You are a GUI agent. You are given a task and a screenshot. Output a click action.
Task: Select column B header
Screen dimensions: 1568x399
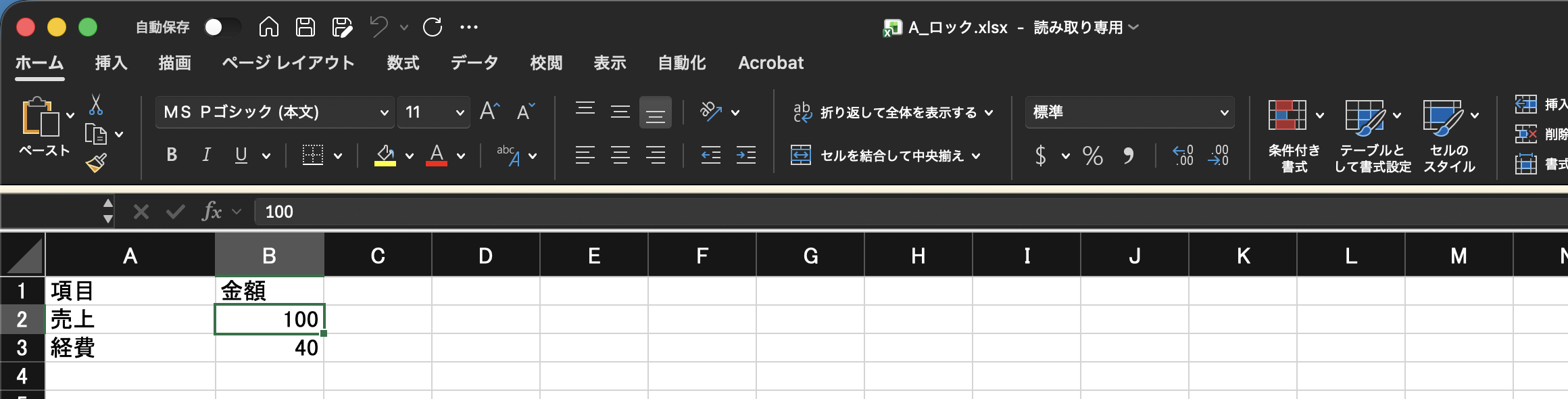point(269,255)
